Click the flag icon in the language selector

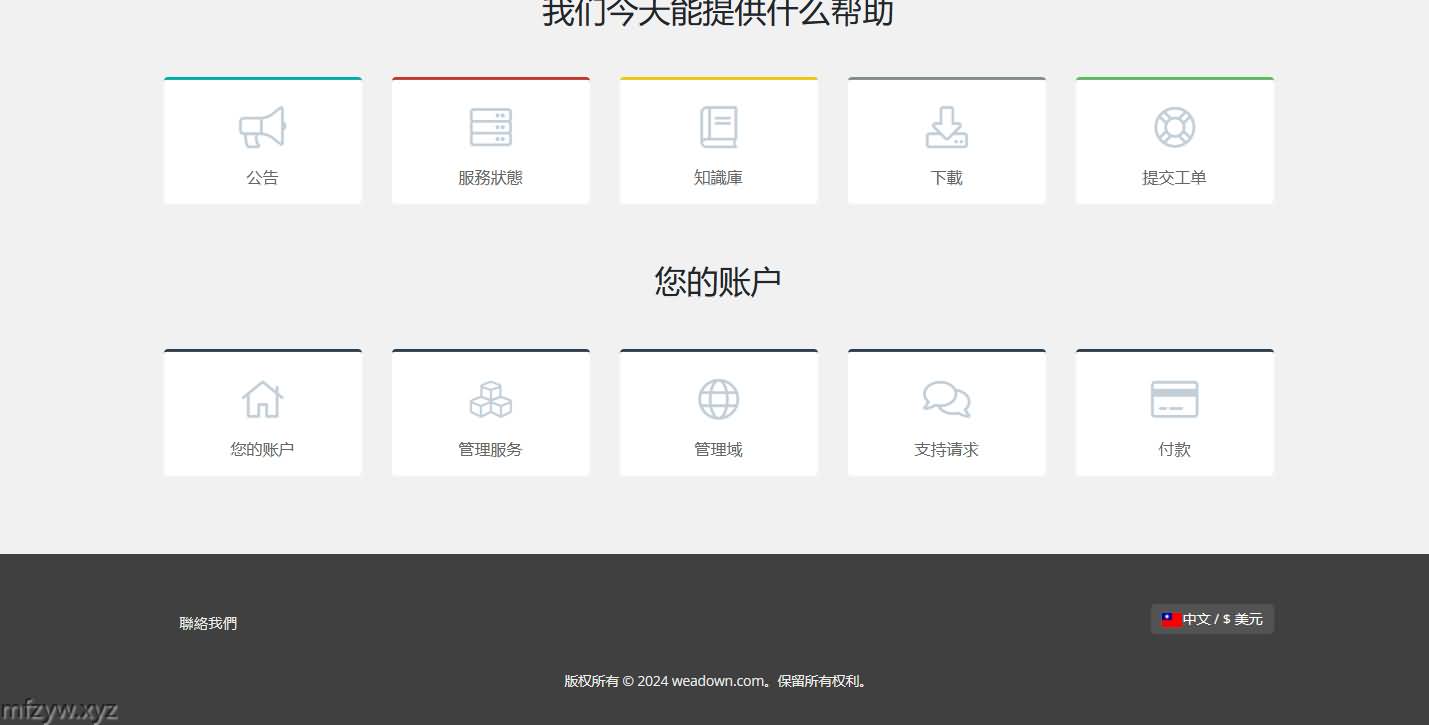[x=1171, y=620]
